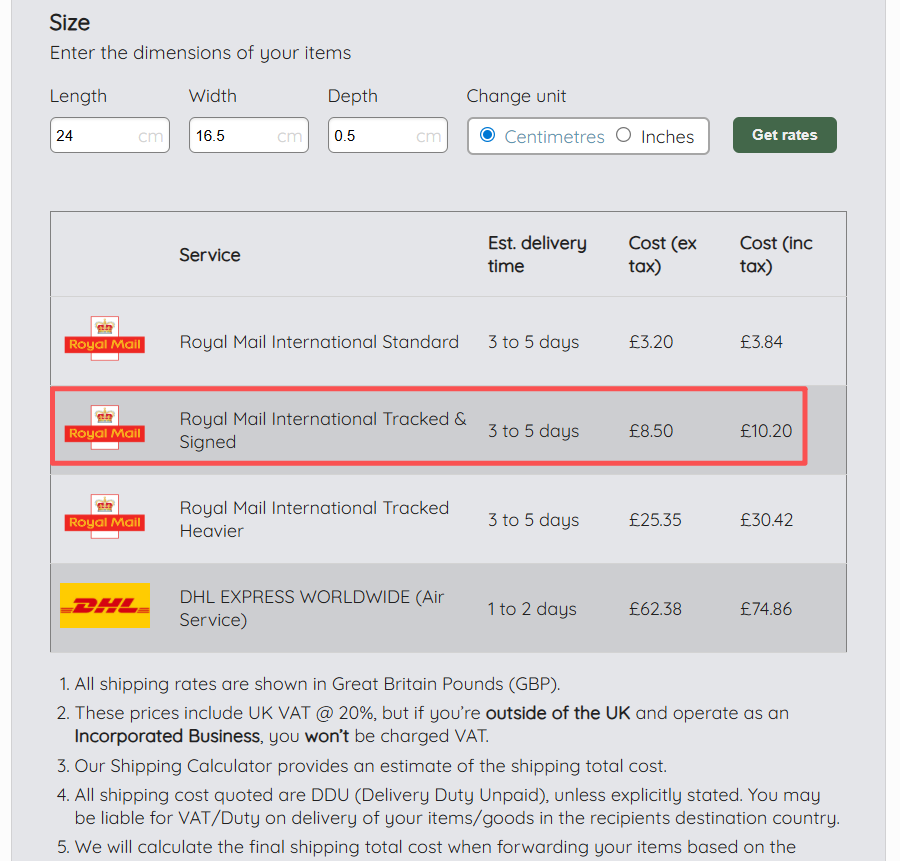This screenshot has height=861, width=900.
Task: Click the Cost (inc tax) column header
Action: [x=776, y=255]
